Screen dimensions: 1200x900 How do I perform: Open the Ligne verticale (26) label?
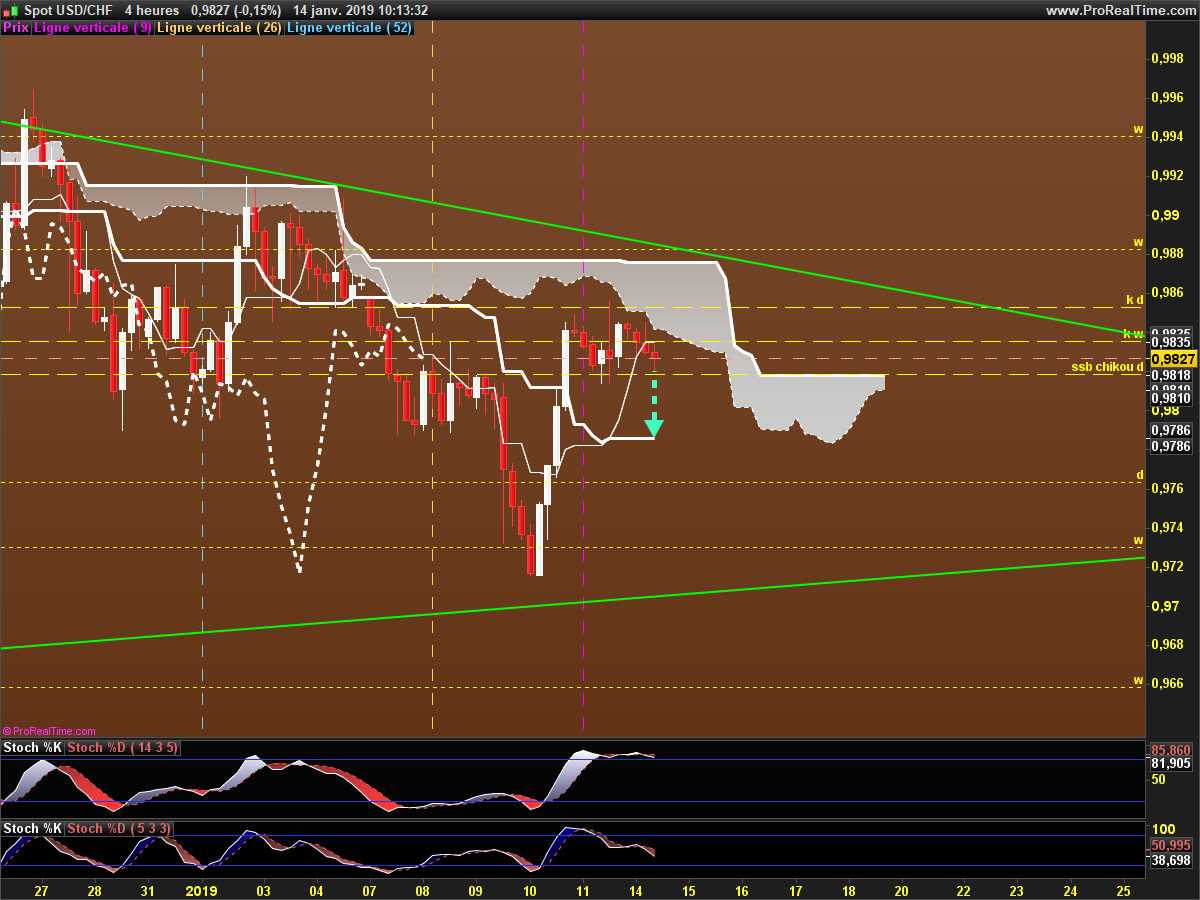tap(220, 28)
